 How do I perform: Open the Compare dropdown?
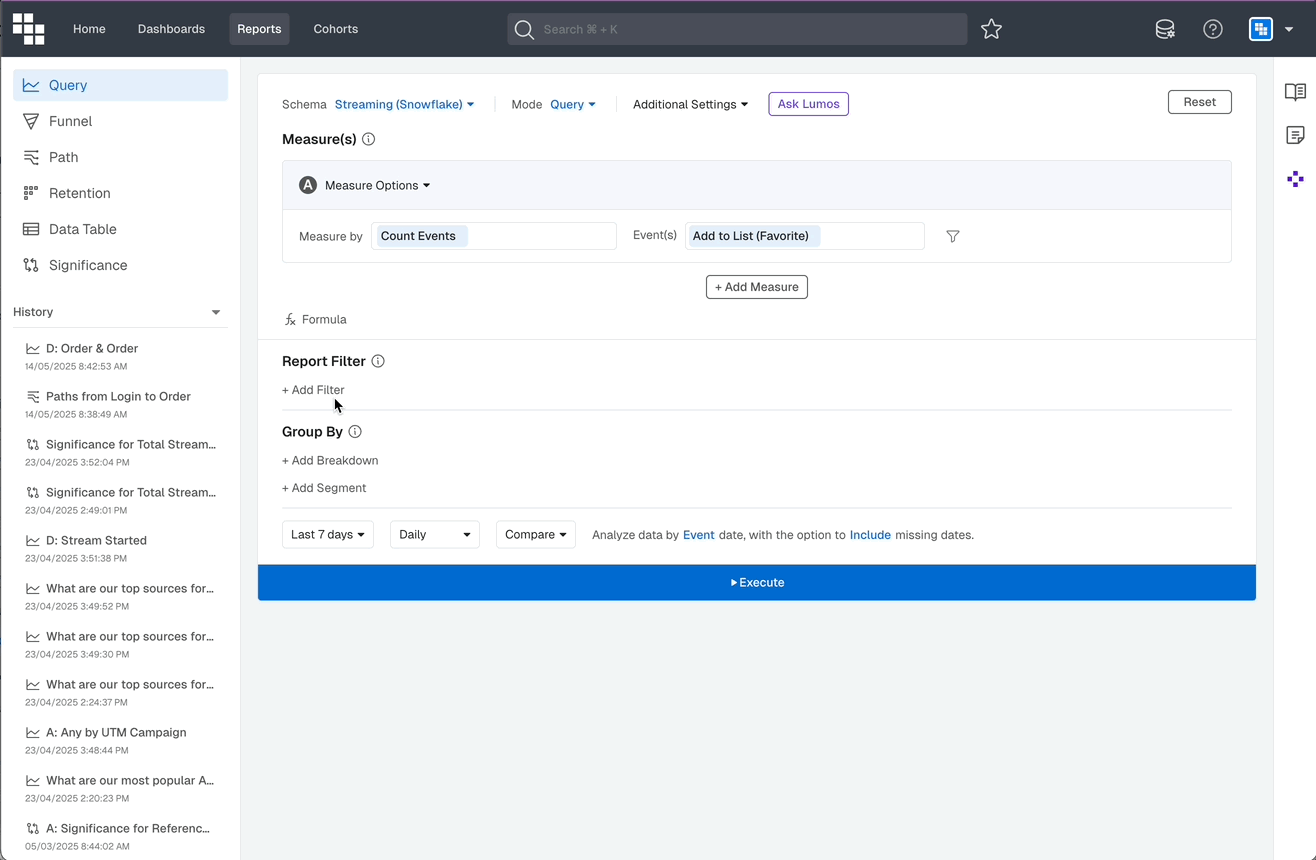536,534
